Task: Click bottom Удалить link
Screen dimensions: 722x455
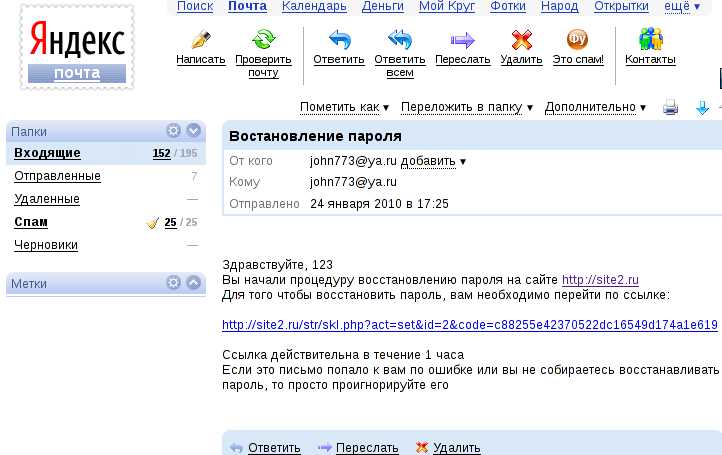Action: (456, 448)
